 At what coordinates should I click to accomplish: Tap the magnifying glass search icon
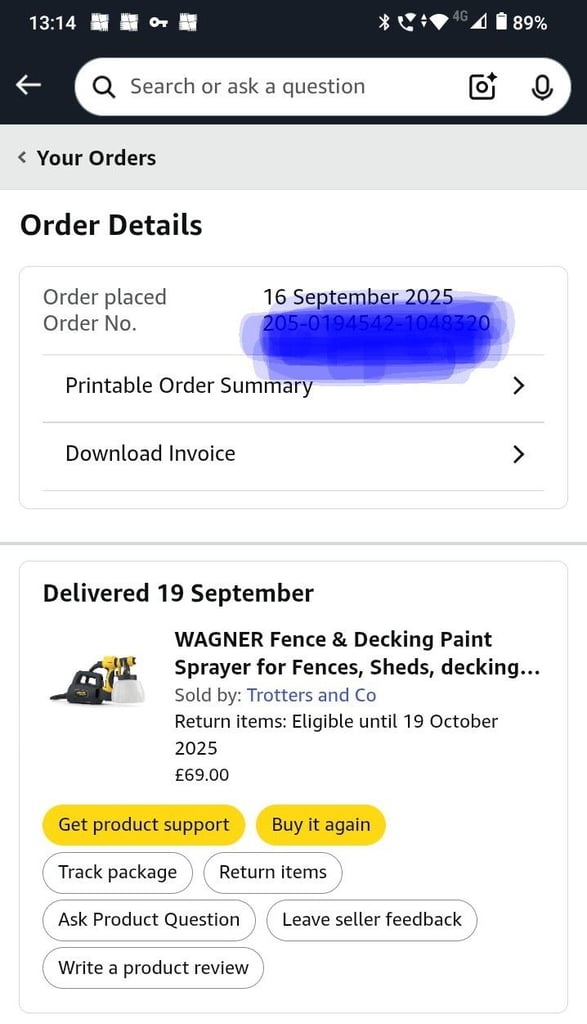(x=103, y=87)
